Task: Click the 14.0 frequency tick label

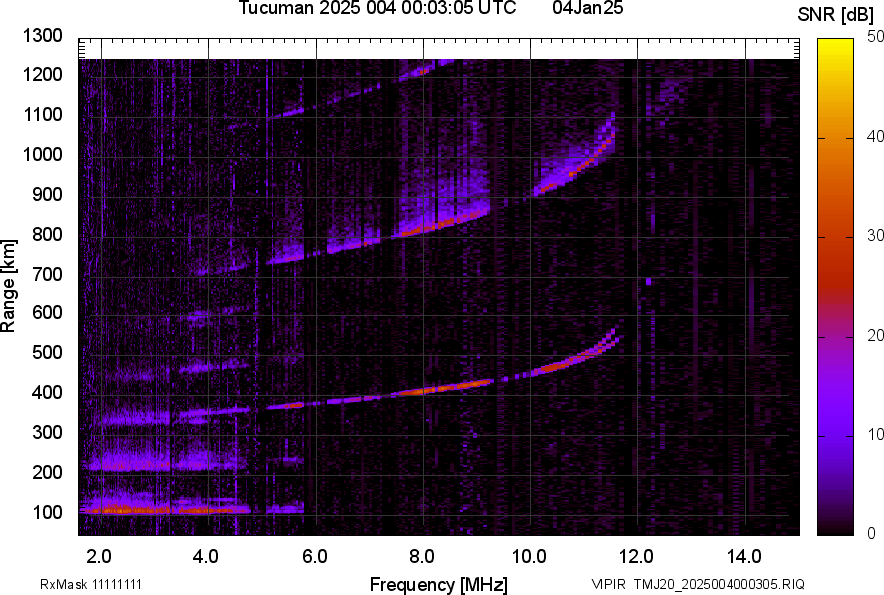Action: (743, 556)
